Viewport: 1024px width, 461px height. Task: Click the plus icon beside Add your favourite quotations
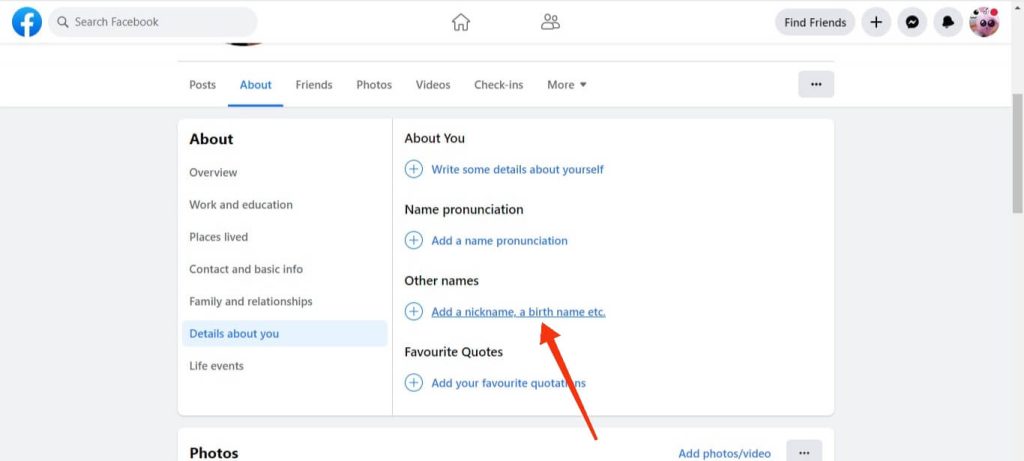[x=413, y=383]
